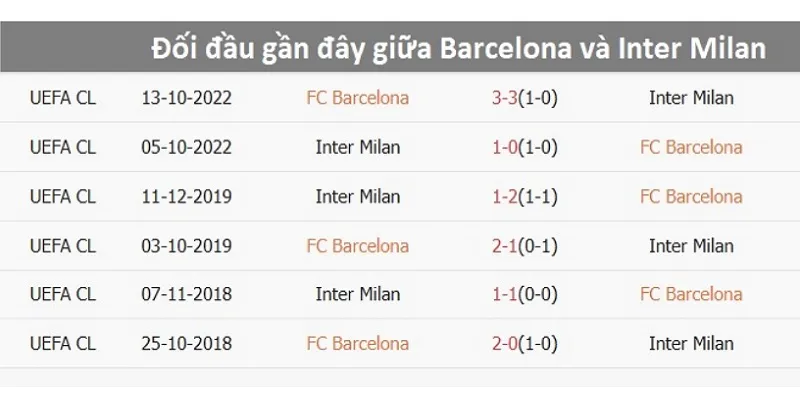Open the 1-2(1-1) score result
Image resolution: width=800 pixels, height=400 pixels.
(x=524, y=196)
